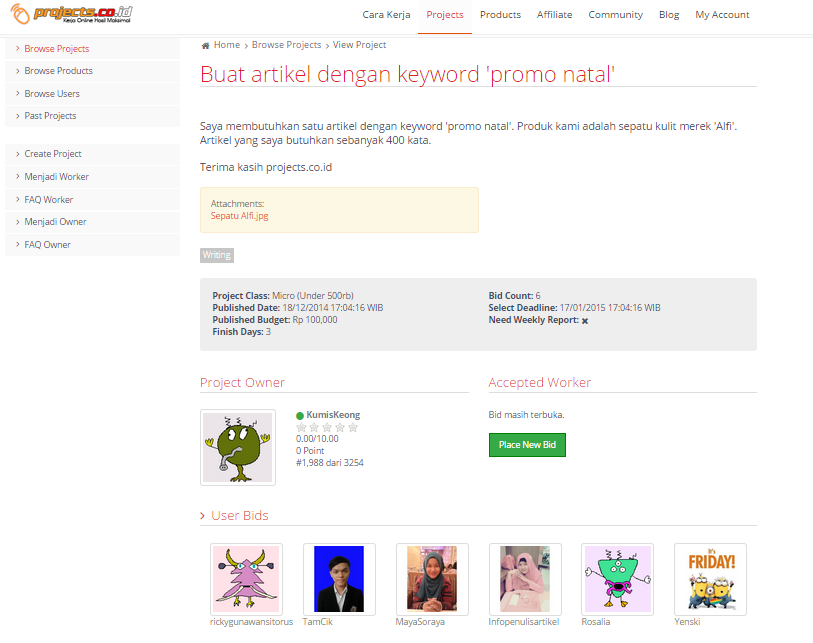
Task: Open the Affiliate menu item
Action: (x=554, y=15)
